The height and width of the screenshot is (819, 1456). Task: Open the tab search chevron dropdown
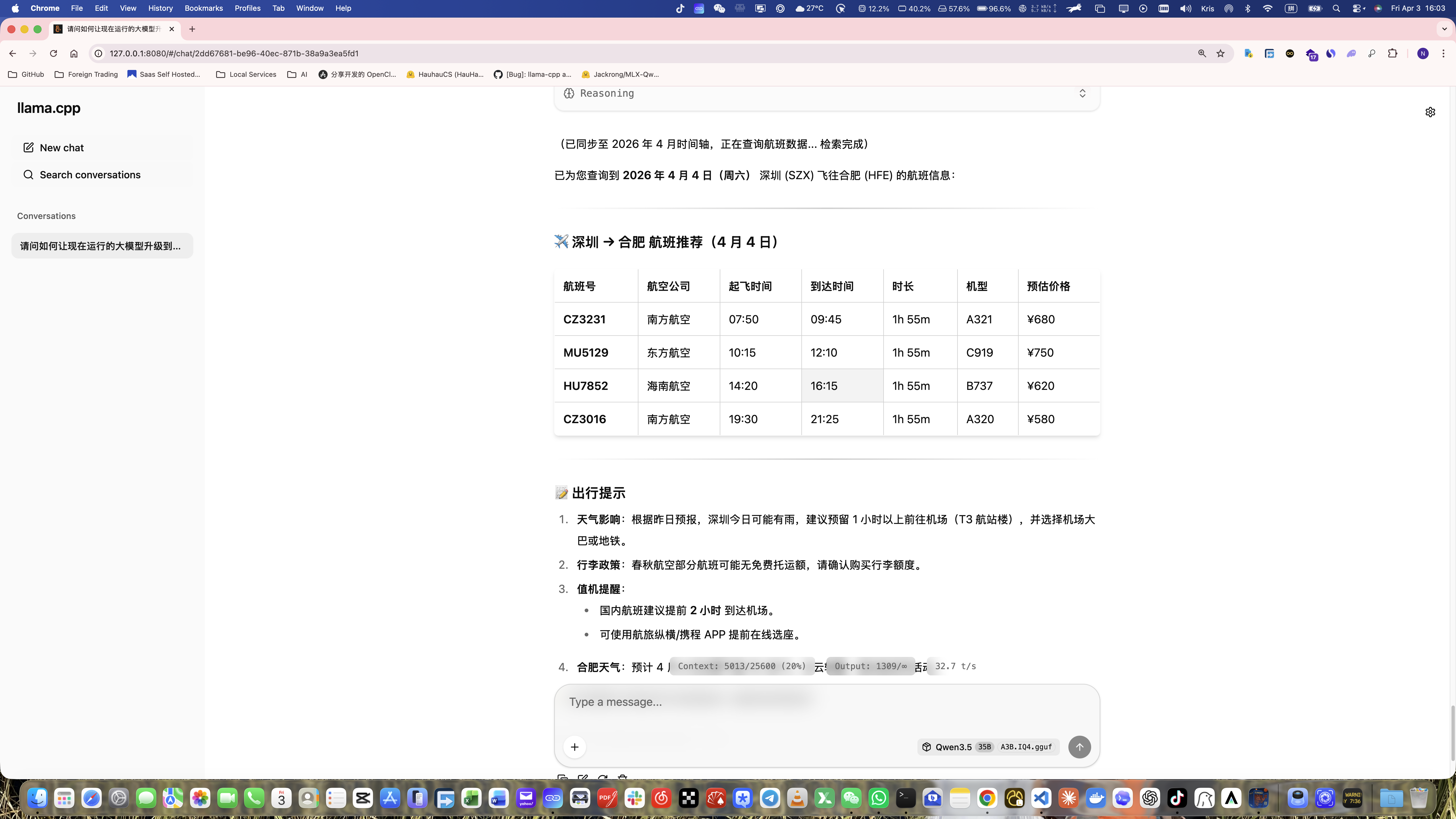1444,29
